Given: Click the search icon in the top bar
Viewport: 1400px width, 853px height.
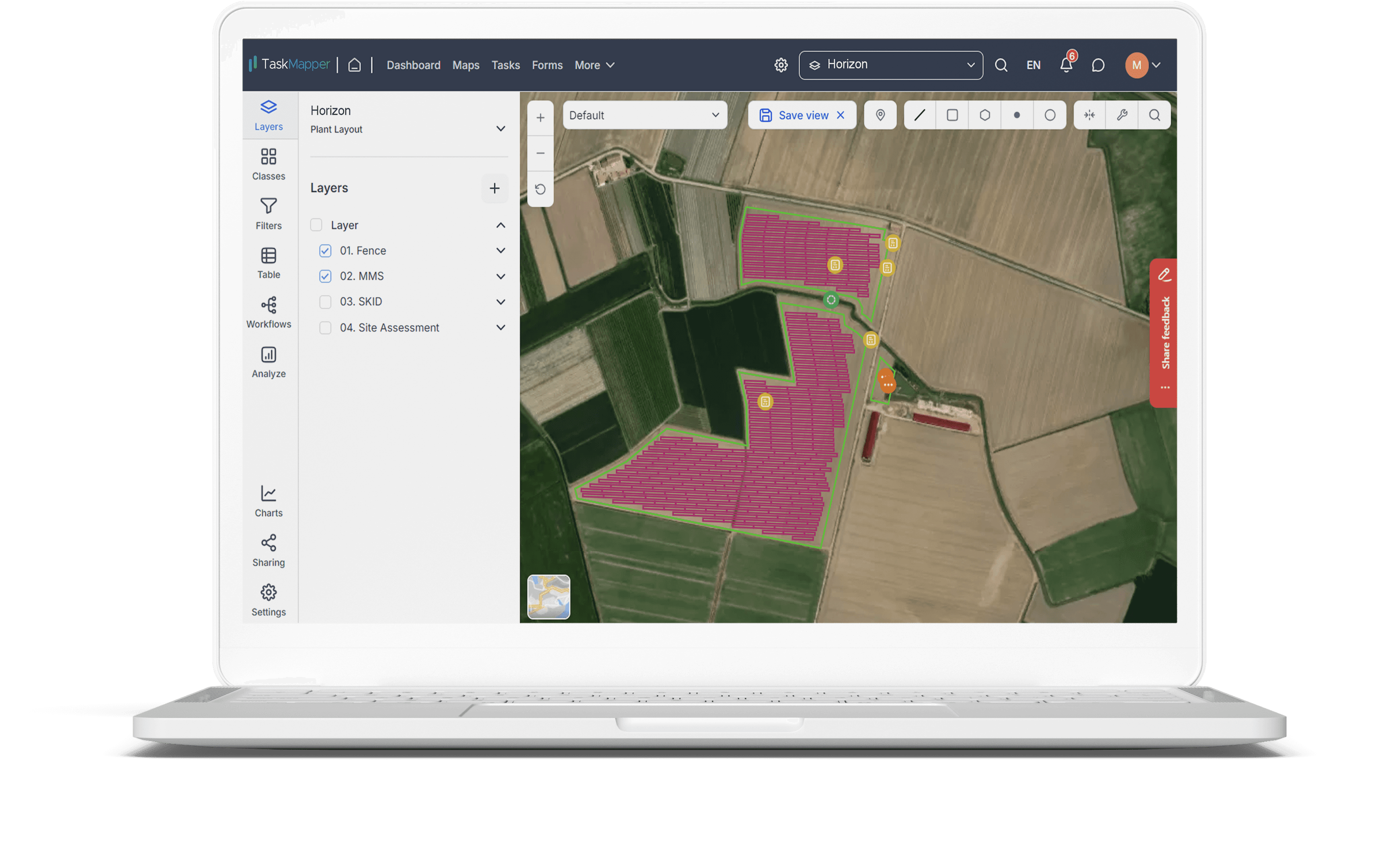Looking at the screenshot, I should [x=1001, y=65].
